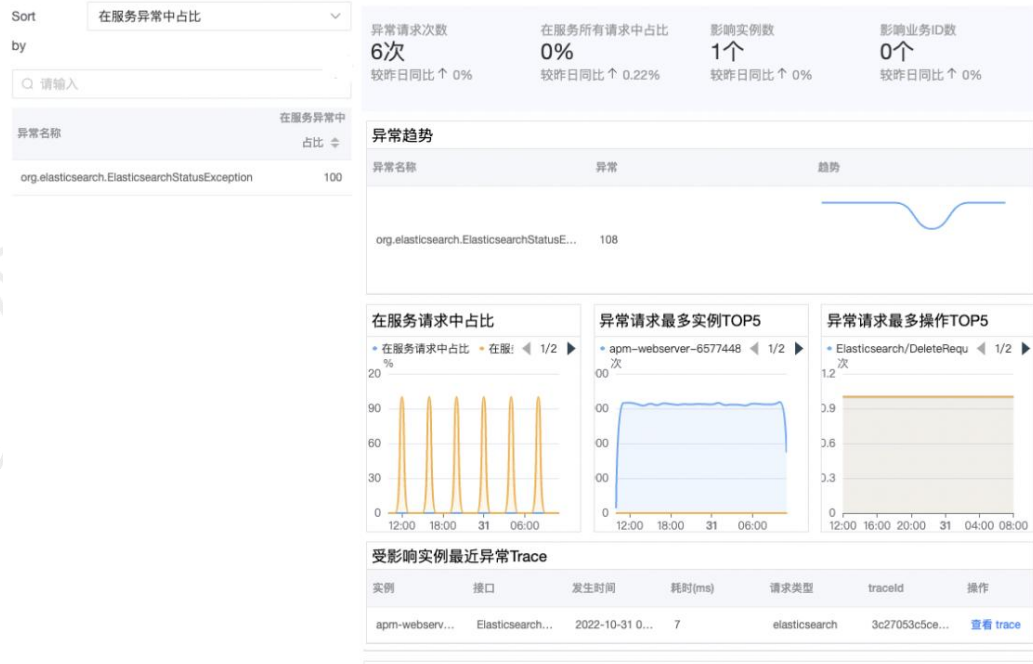Previous legend page in 异常请求最多操作TOP5 chart
This screenshot has height=664, width=1033.
pos(982,349)
